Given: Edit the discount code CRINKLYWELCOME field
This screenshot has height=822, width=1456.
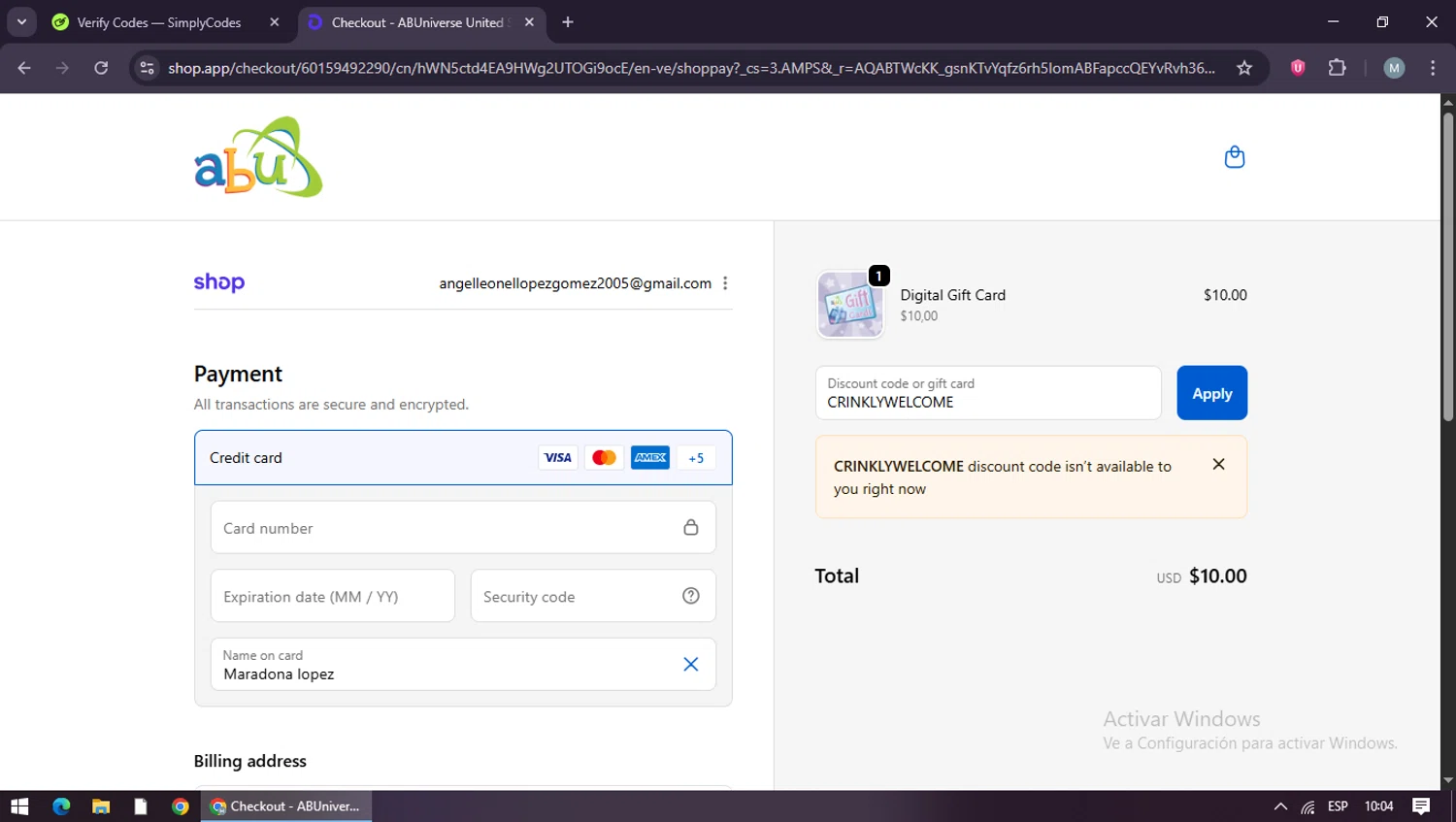Looking at the screenshot, I should click(x=988, y=393).
